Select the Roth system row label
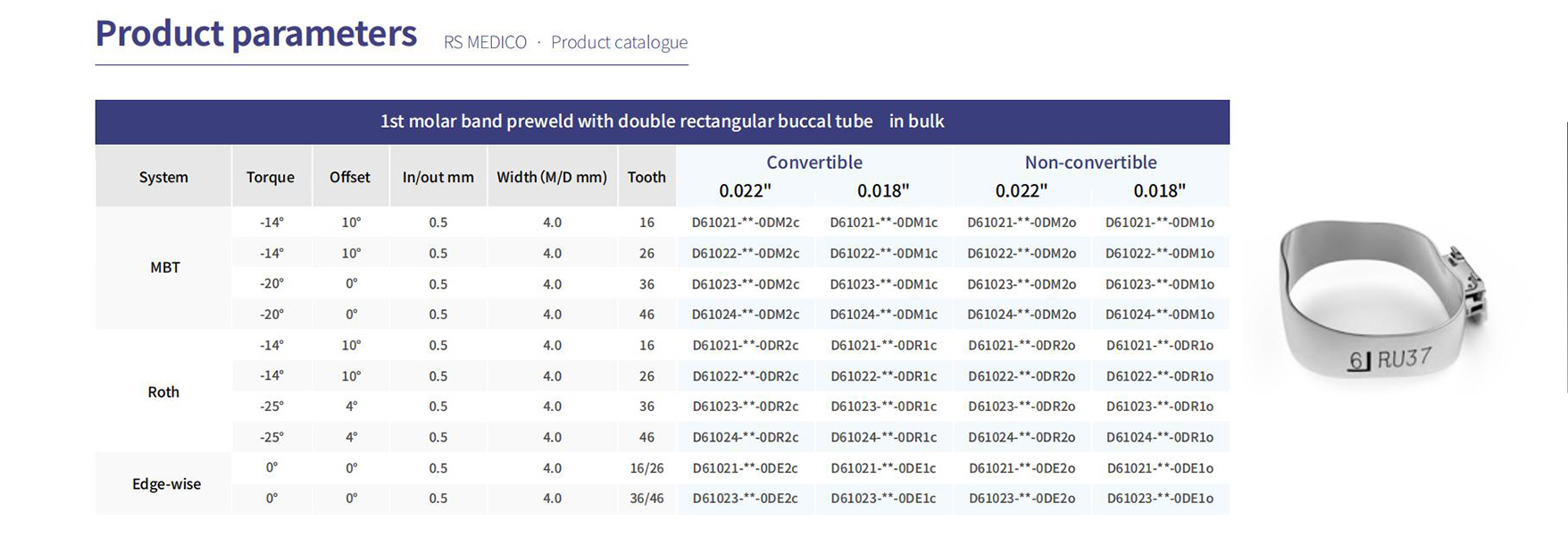 pos(163,391)
